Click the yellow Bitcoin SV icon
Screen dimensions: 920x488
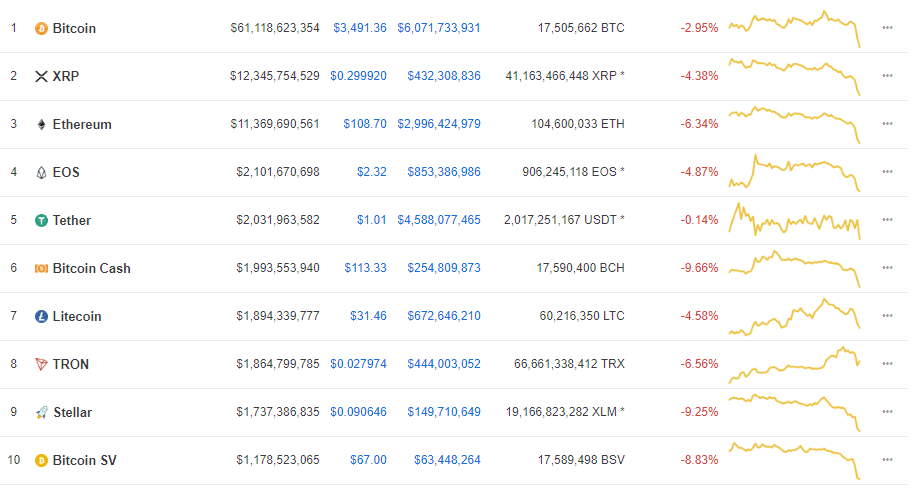tap(41, 460)
